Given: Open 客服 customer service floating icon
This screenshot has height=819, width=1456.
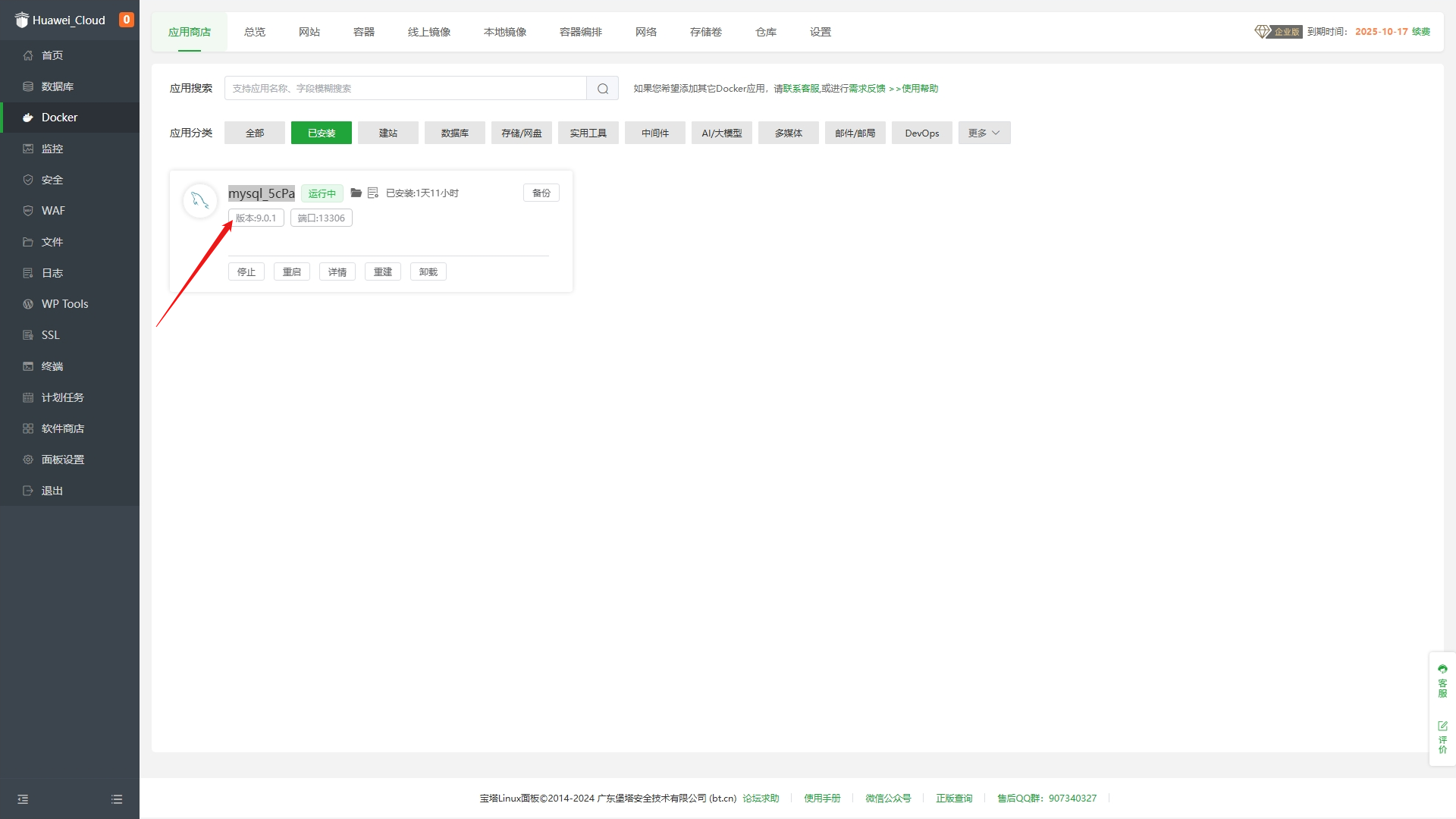Looking at the screenshot, I should point(1442,681).
